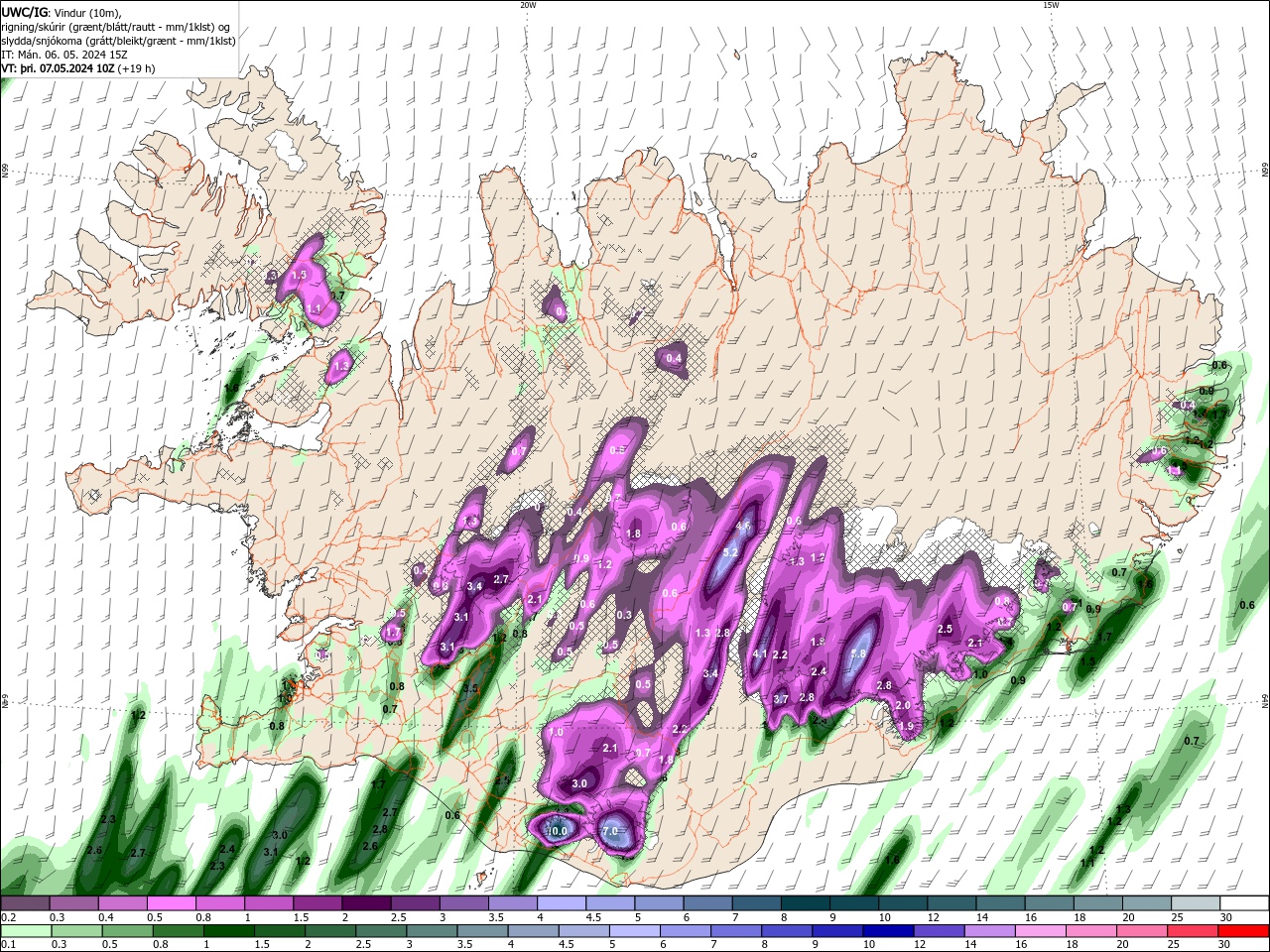Pick the darkest purple 2–2.5 snow legend swatch
The width and height of the screenshot is (1270, 952).
click(x=366, y=903)
